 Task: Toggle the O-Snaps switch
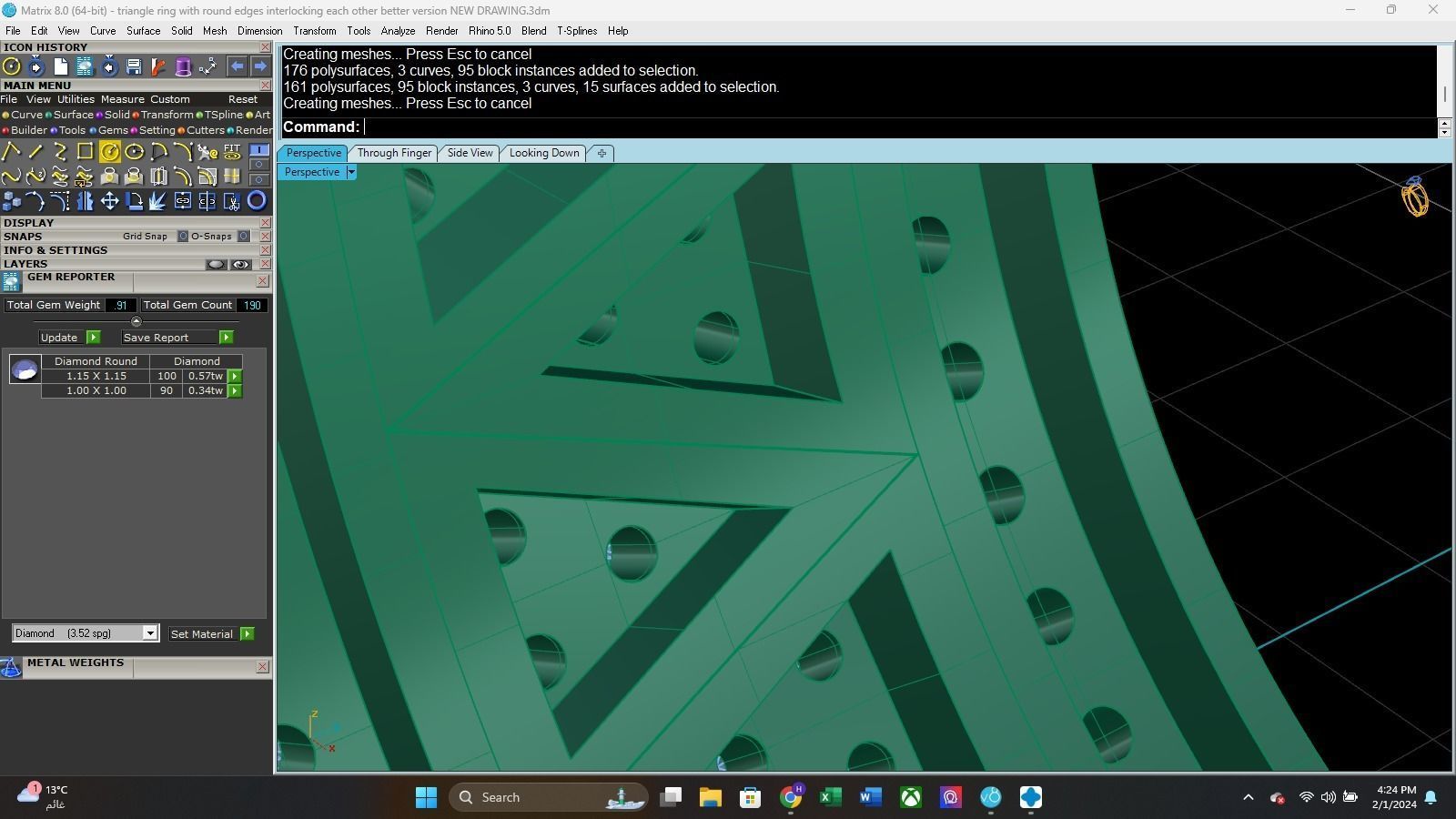tap(244, 237)
